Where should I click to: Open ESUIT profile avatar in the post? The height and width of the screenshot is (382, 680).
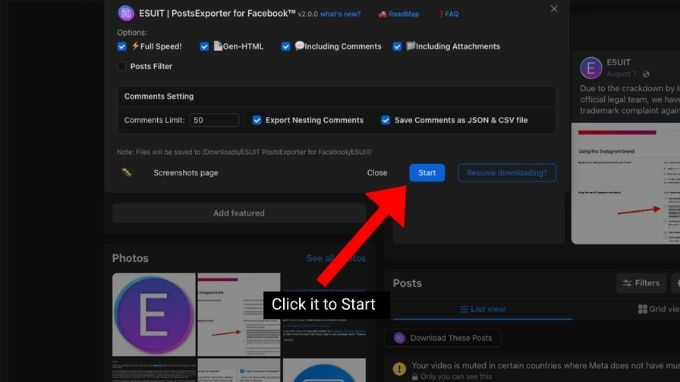591,68
